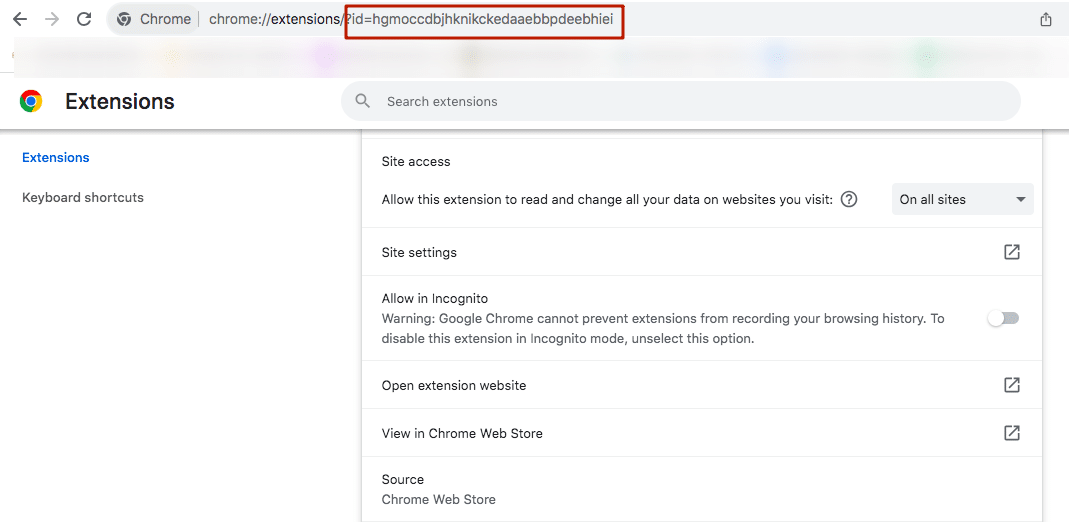
Task: Click the extension ID in the URL
Action: [x=485, y=19]
